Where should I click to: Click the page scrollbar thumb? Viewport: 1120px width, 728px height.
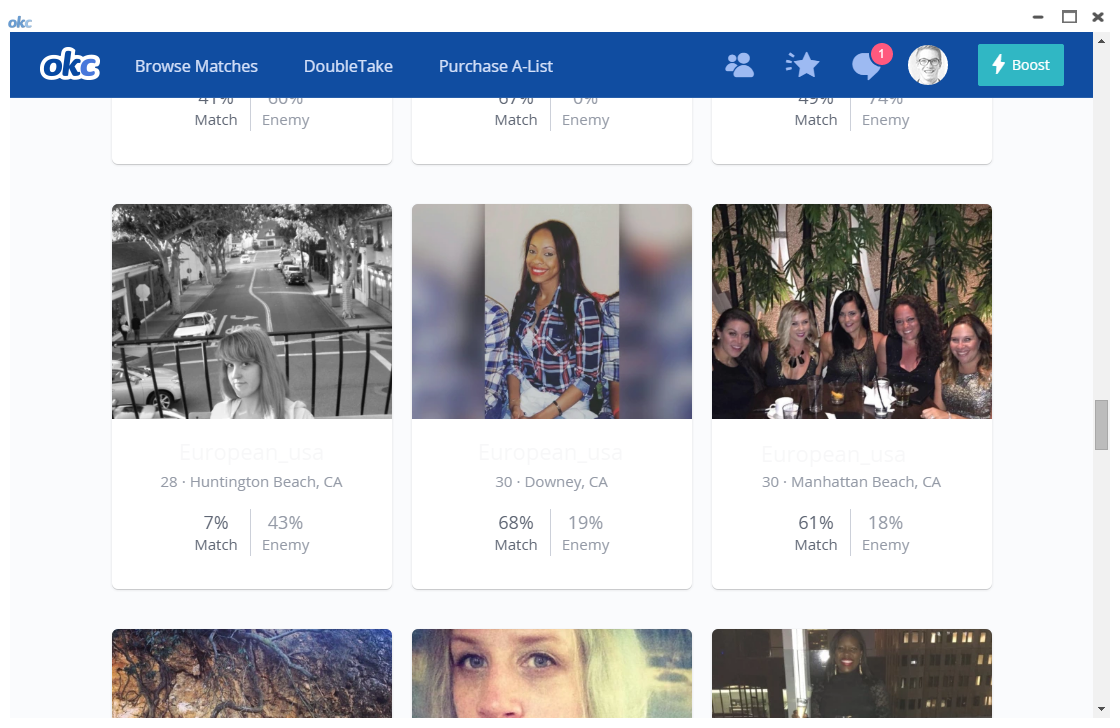coord(1101,425)
